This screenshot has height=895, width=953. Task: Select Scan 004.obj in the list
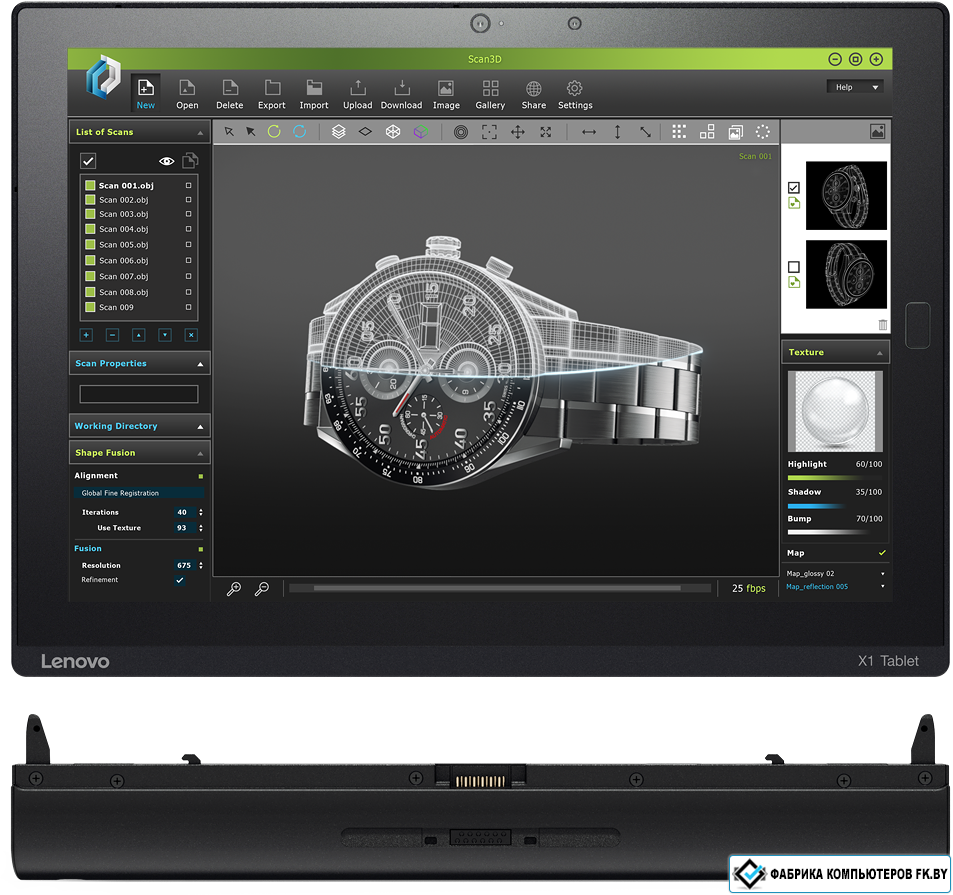[123, 229]
